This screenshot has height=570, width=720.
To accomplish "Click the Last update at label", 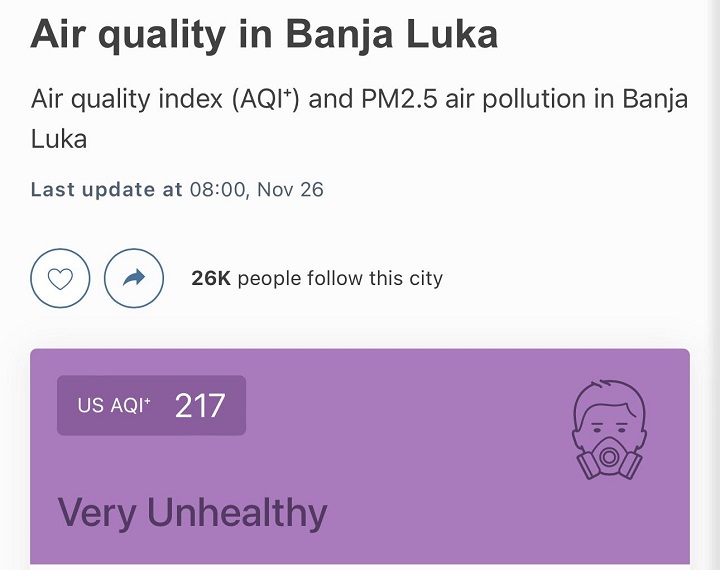I will coord(107,190).
